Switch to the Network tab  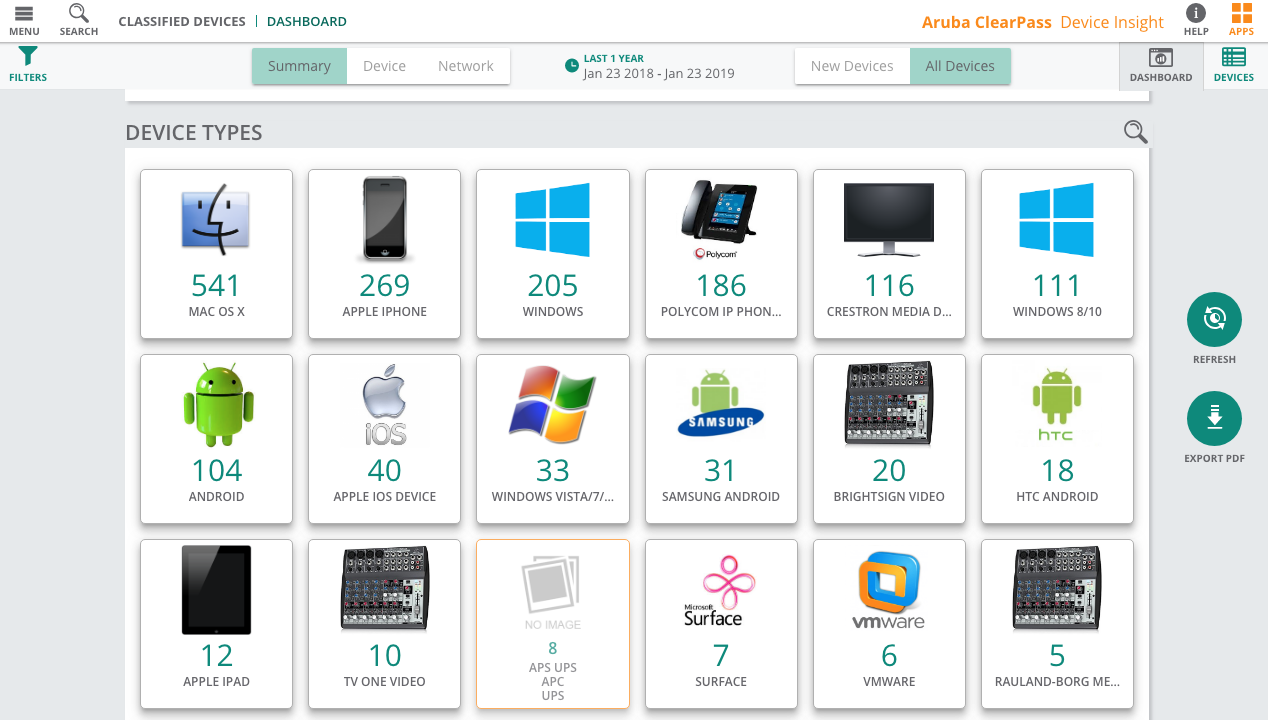coord(466,66)
